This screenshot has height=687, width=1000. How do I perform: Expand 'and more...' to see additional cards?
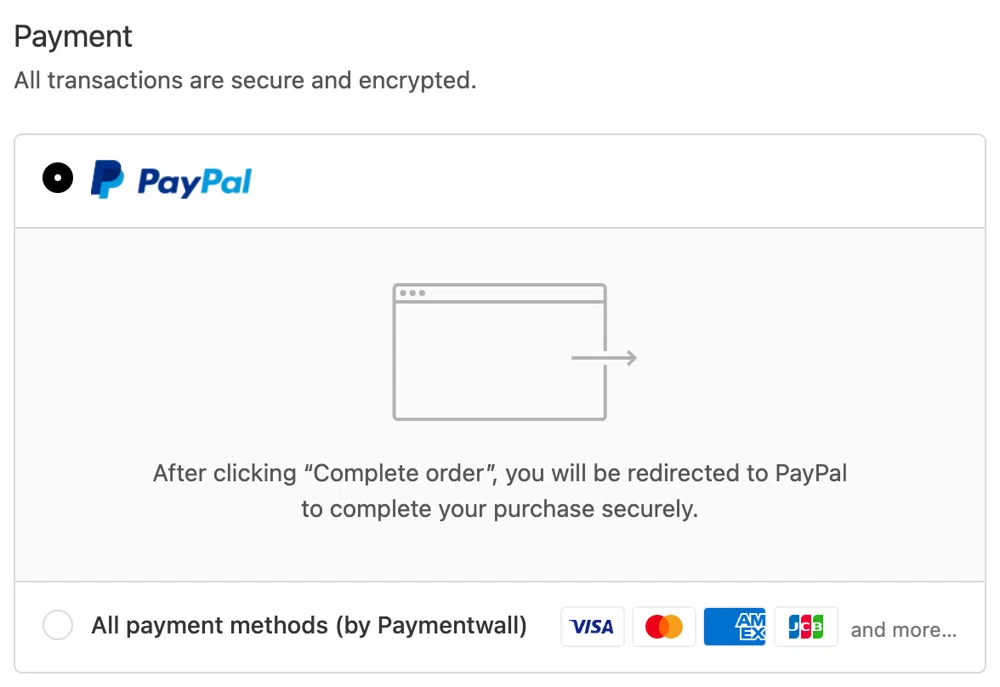point(903,629)
